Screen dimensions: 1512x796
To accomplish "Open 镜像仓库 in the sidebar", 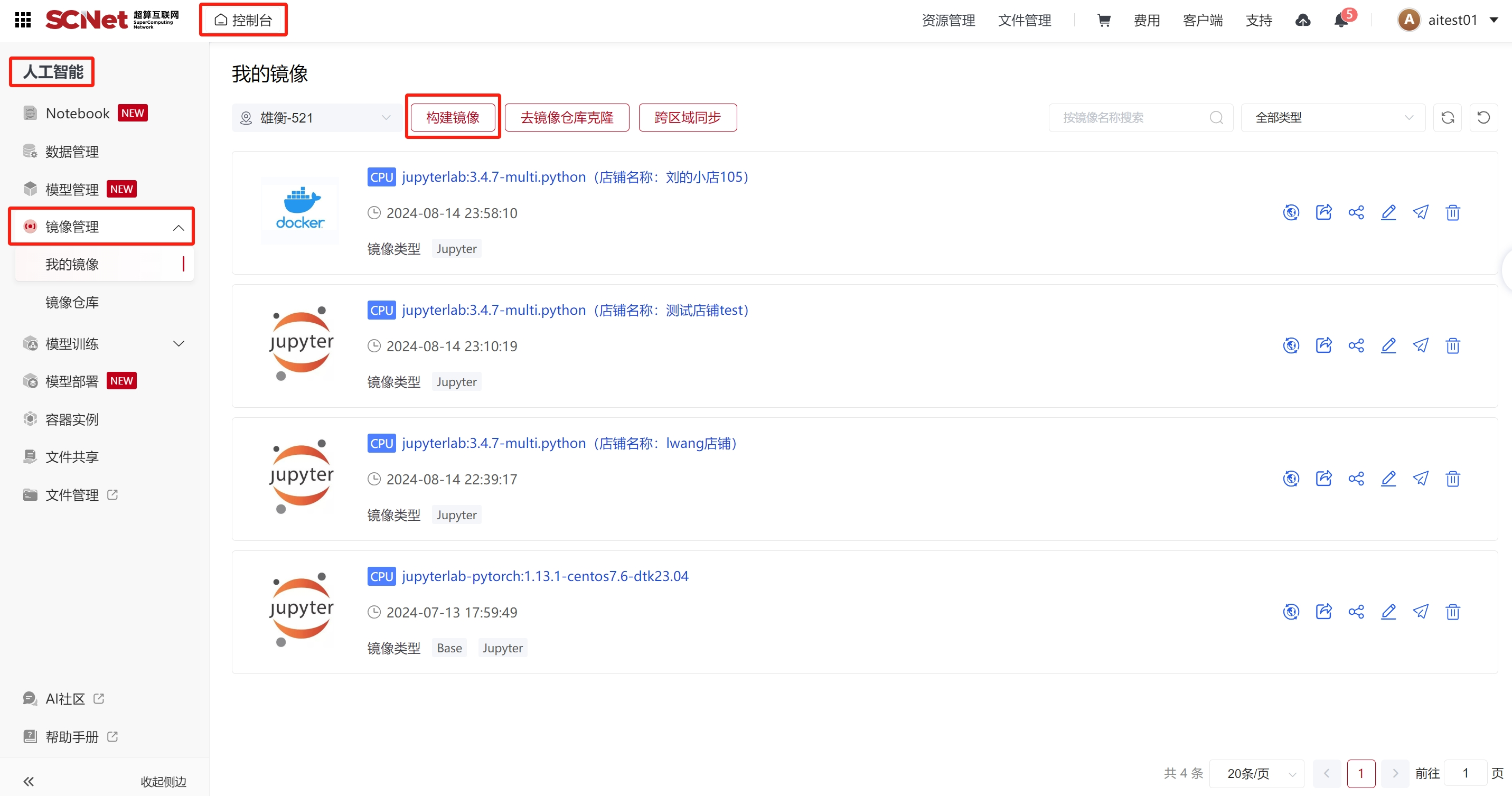I will pos(72,302).
